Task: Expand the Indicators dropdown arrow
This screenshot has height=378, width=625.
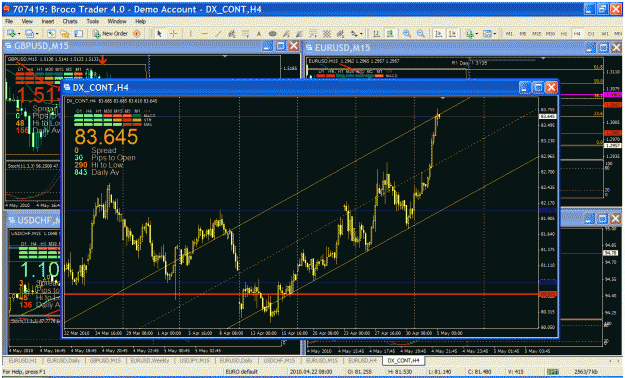Action: [x=477, y=34]
